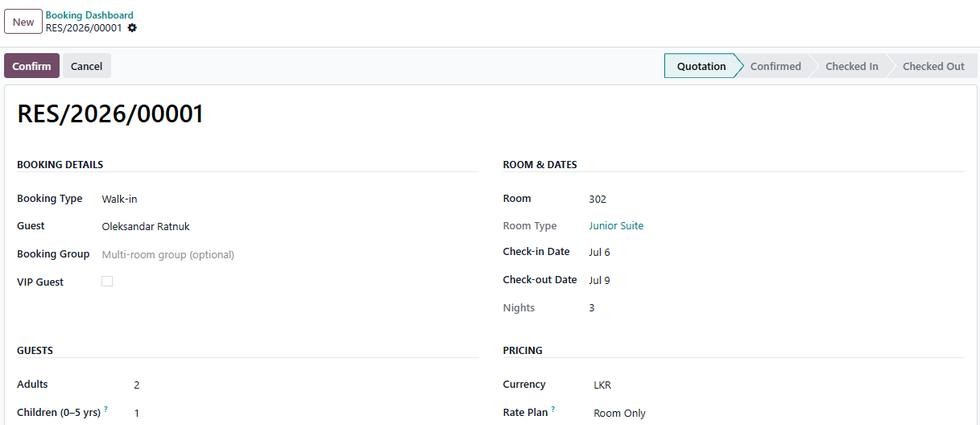Tick the VIP Guest checkbox

[x=108, y=281]
